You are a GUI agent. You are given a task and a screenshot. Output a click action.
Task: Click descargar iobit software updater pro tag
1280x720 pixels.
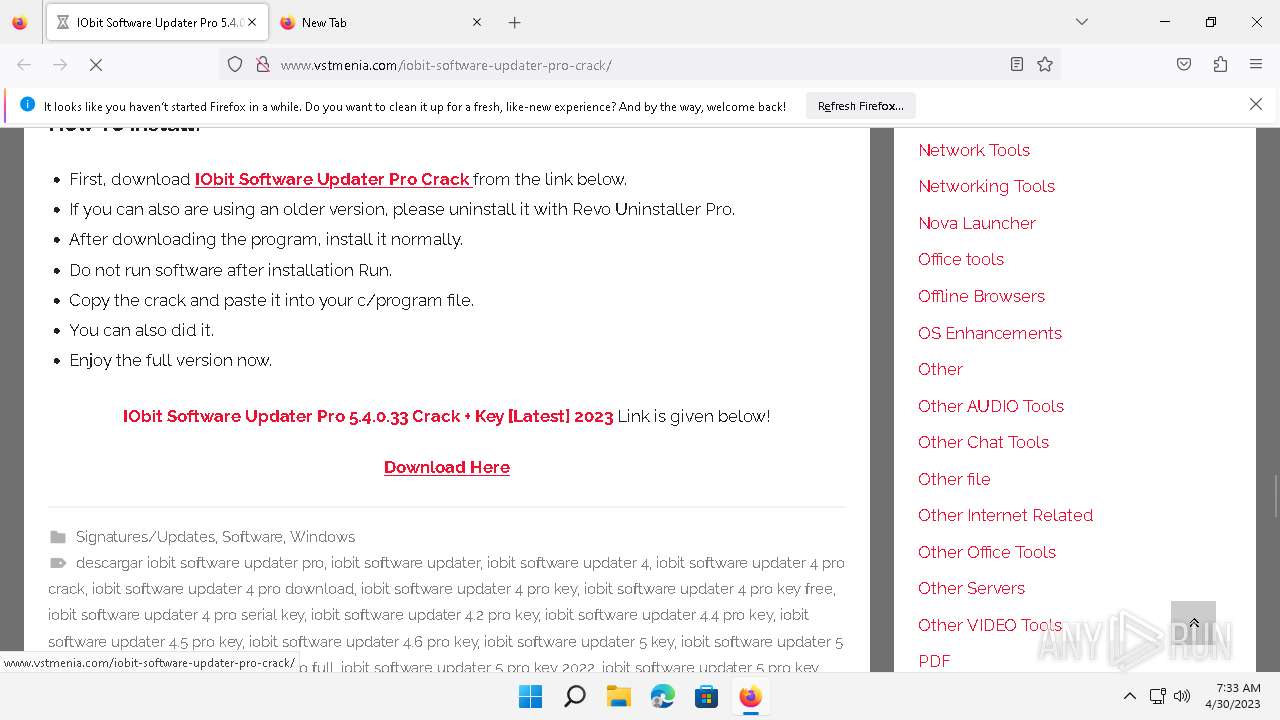(200, 563)
